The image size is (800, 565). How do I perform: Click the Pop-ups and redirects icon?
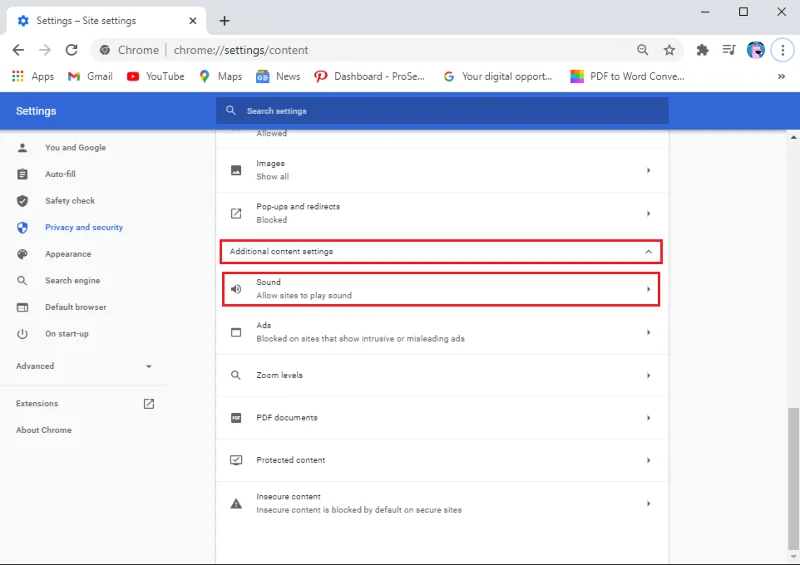(236, 213)
